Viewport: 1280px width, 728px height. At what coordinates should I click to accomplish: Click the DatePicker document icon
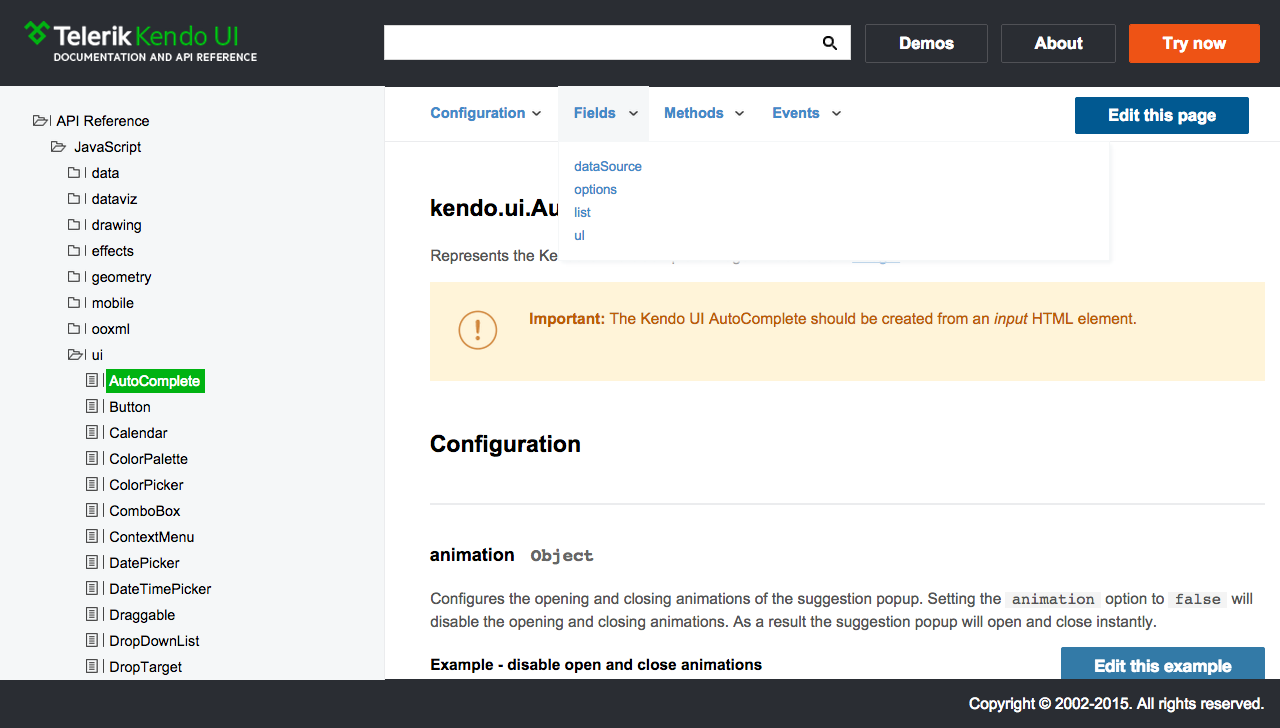point(92,563)
